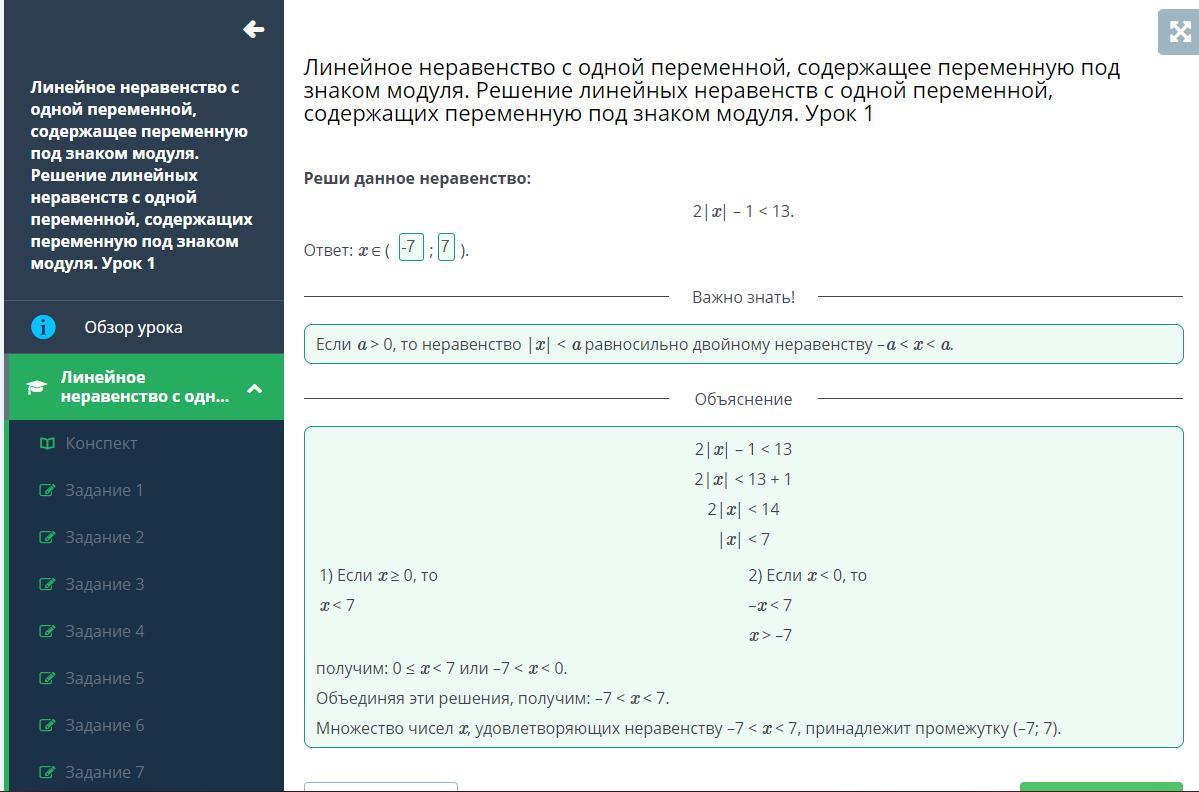Image resolution: width=1199 pixels, height=792 pixels.
Task: Click the Объяснение heading
Action: pyautogui.click(x=743, y=399)
